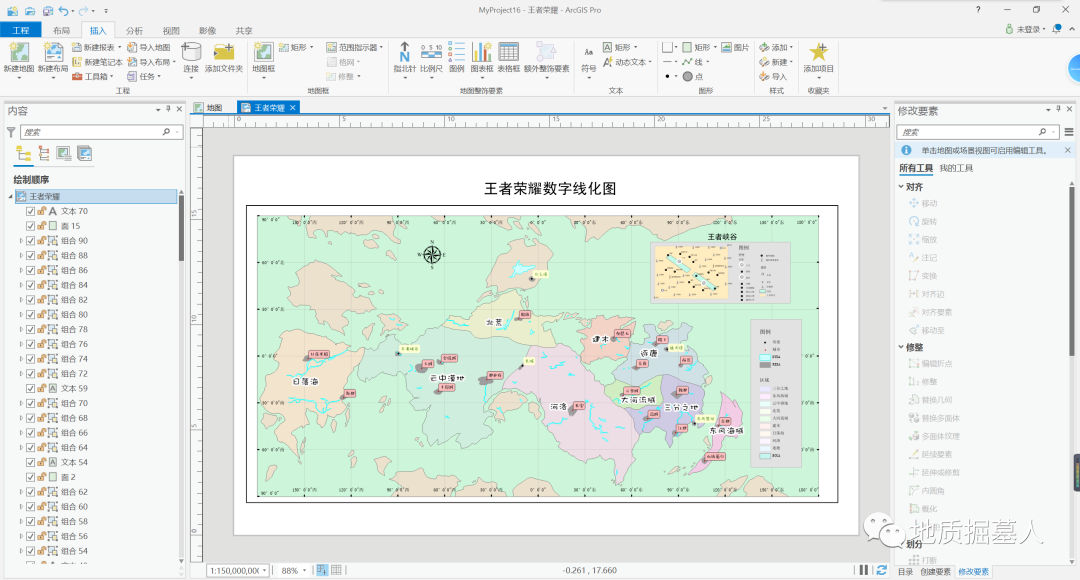Toggle visibility checkbox of 组合 90

click(30, 240)
